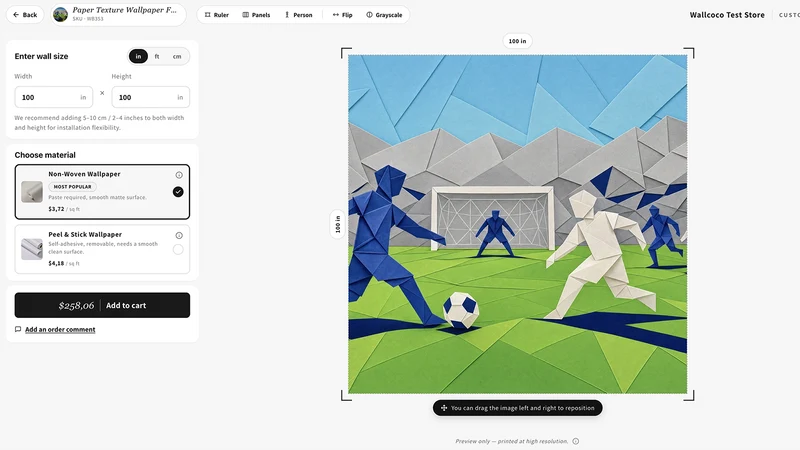Click the MOST POPULAR badge

[72, 187]
